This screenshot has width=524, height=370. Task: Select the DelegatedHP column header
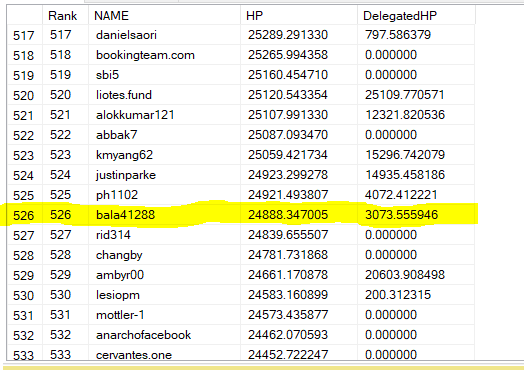click(x=416, y=15)
